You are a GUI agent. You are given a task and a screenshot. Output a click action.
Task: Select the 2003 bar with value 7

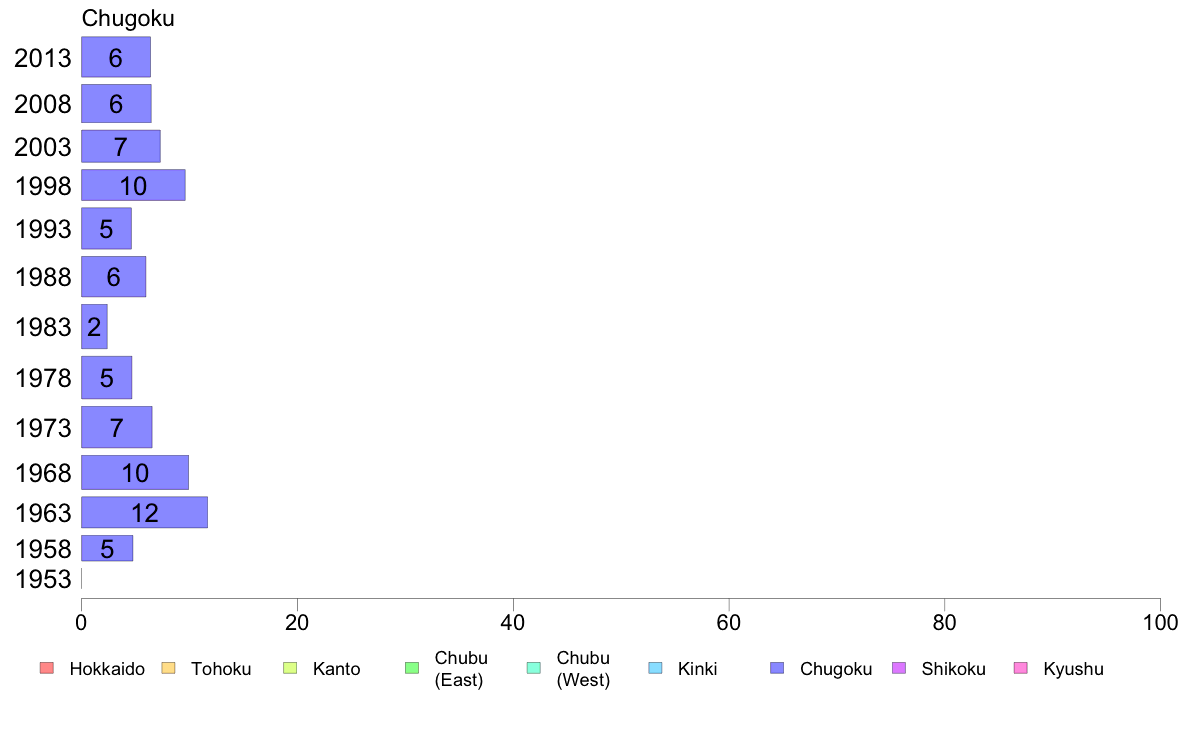120,146
